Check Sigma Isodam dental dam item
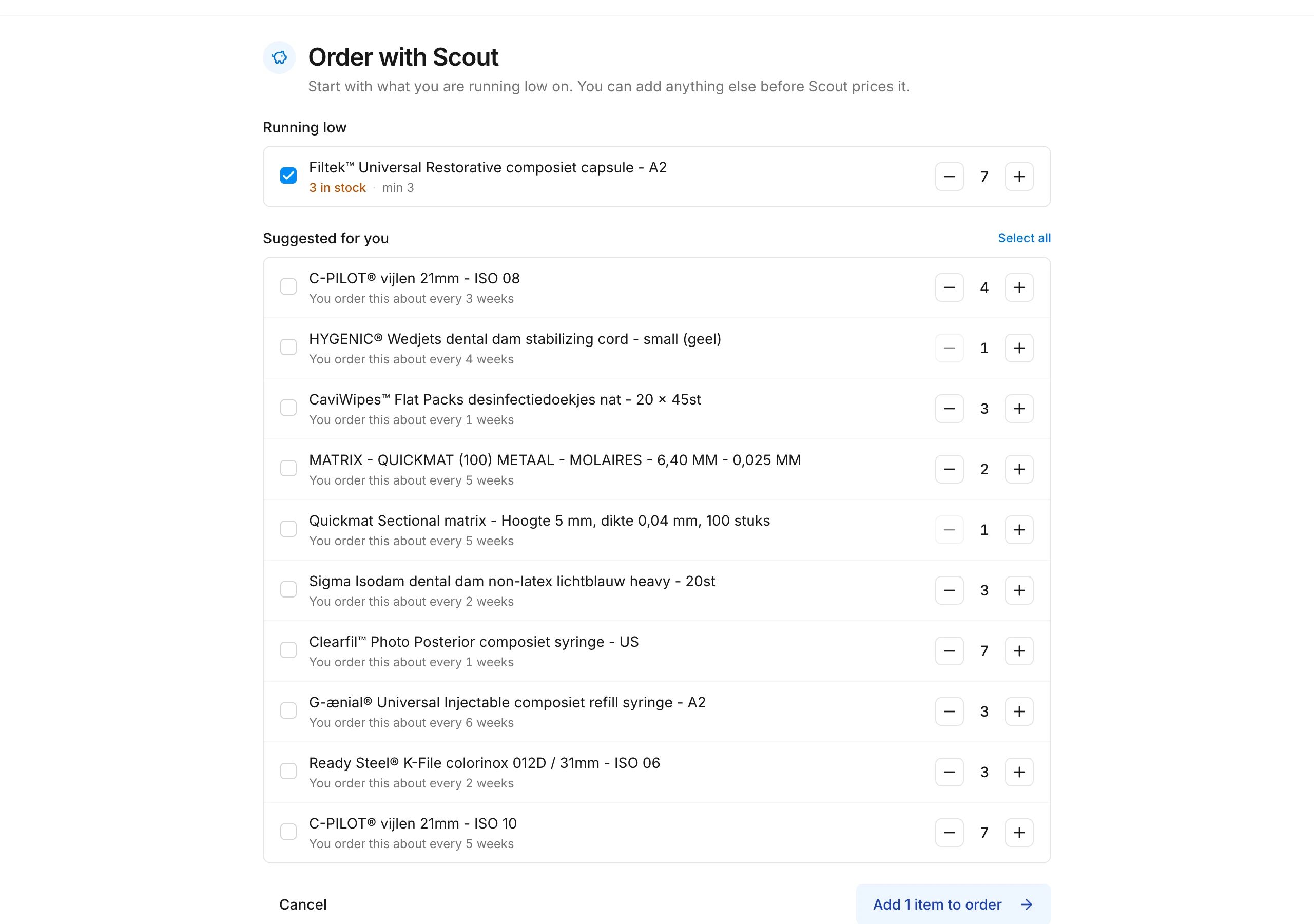The width and height of the screenshot is (1314, 924). click(x=288, y=589)
